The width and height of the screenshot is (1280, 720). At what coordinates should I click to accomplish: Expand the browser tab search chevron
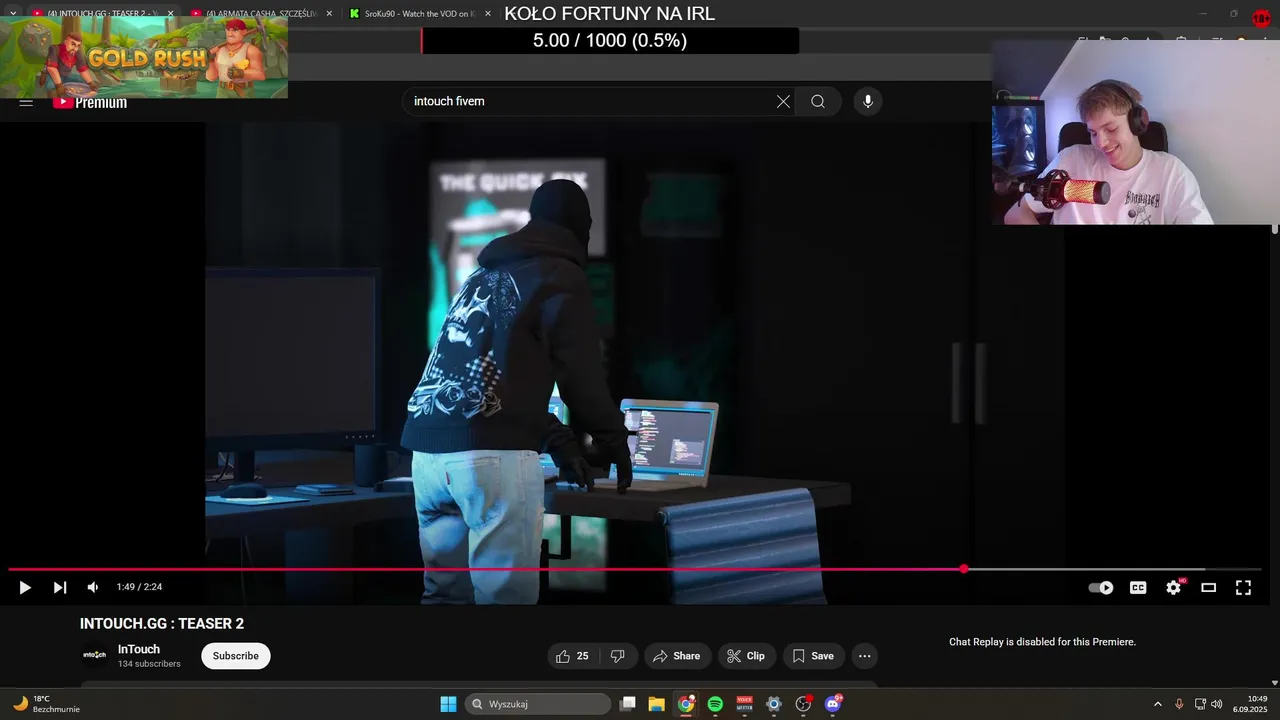(13, 14)
